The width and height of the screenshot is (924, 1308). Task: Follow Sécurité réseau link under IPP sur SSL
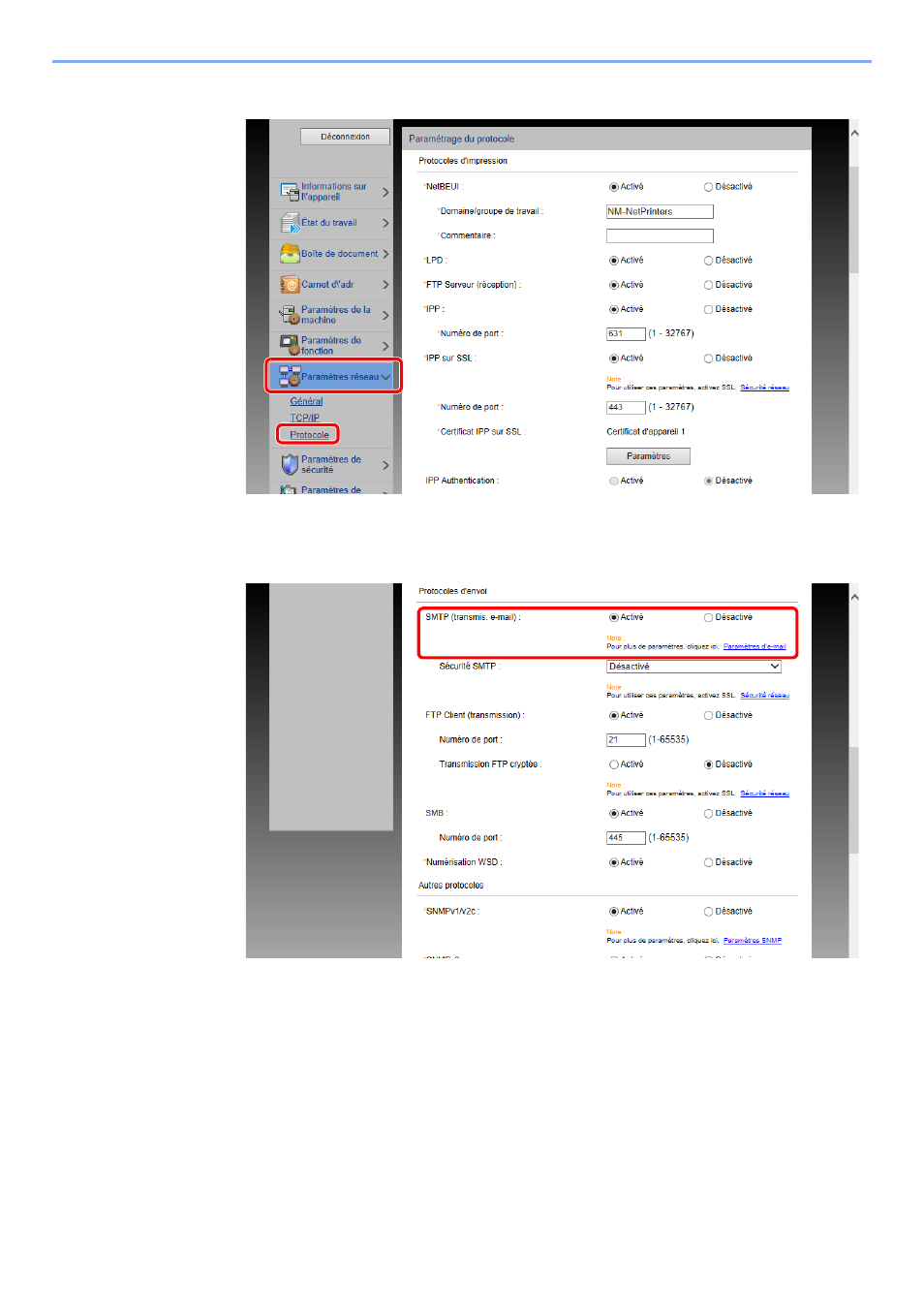(765, 388)
